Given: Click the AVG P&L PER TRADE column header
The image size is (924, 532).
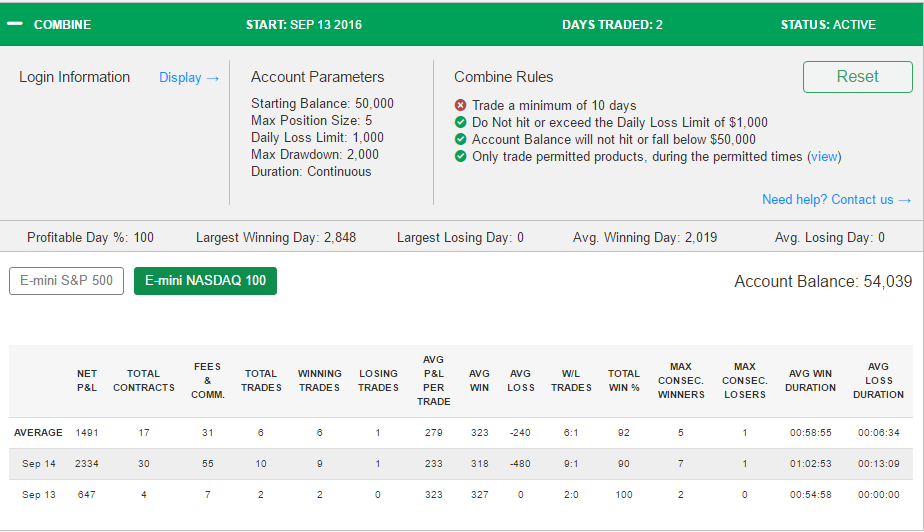Looking at the screenshot, I should pyautogui.click(x=434, y=381).
